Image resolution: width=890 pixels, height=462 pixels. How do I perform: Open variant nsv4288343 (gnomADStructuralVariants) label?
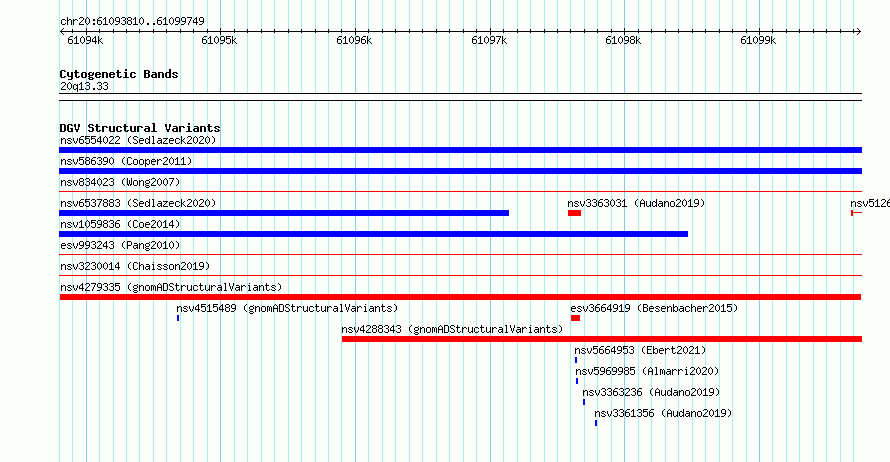click(x=452, y=329)
